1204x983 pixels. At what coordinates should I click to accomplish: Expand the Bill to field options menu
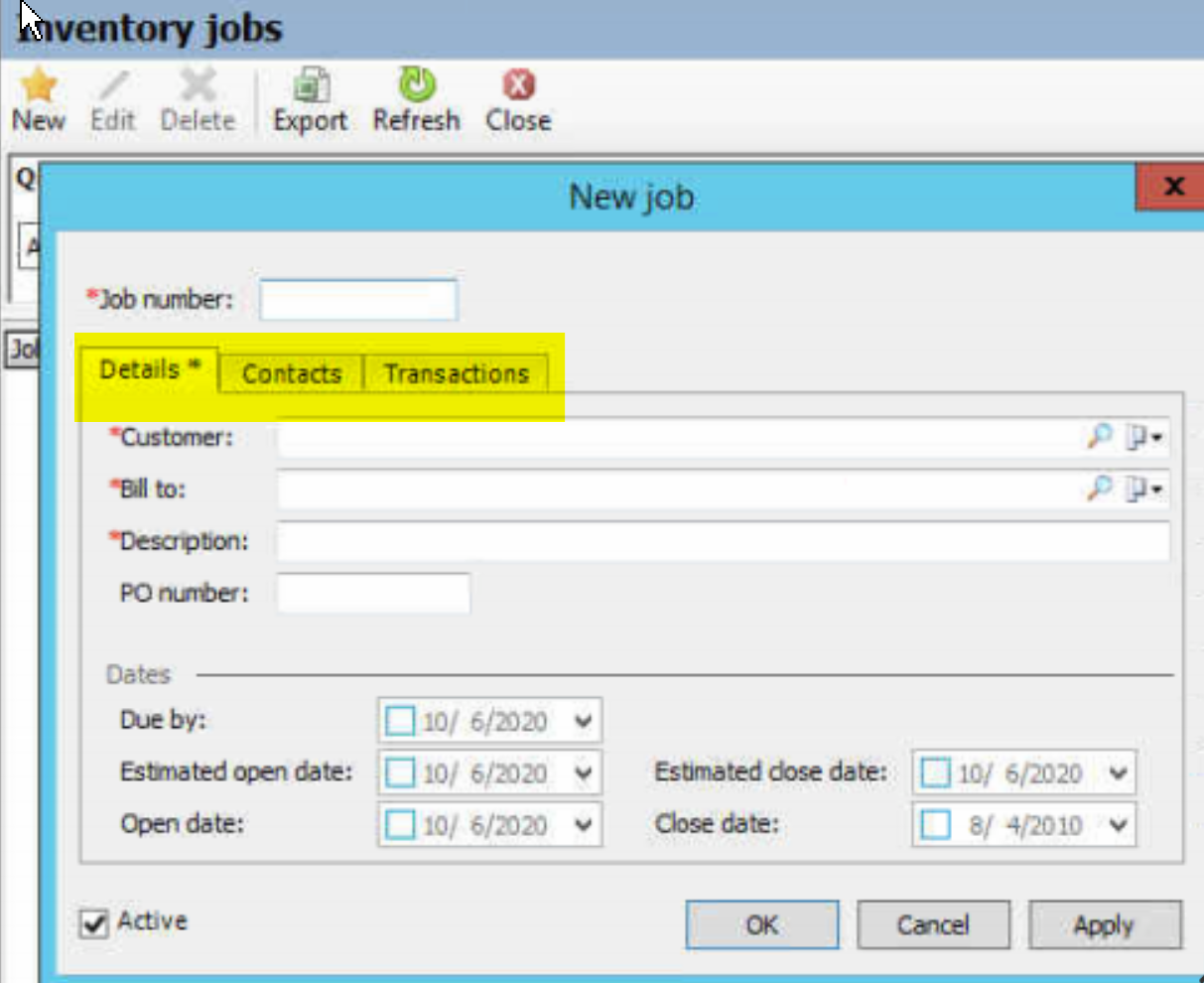(1144, 488)
